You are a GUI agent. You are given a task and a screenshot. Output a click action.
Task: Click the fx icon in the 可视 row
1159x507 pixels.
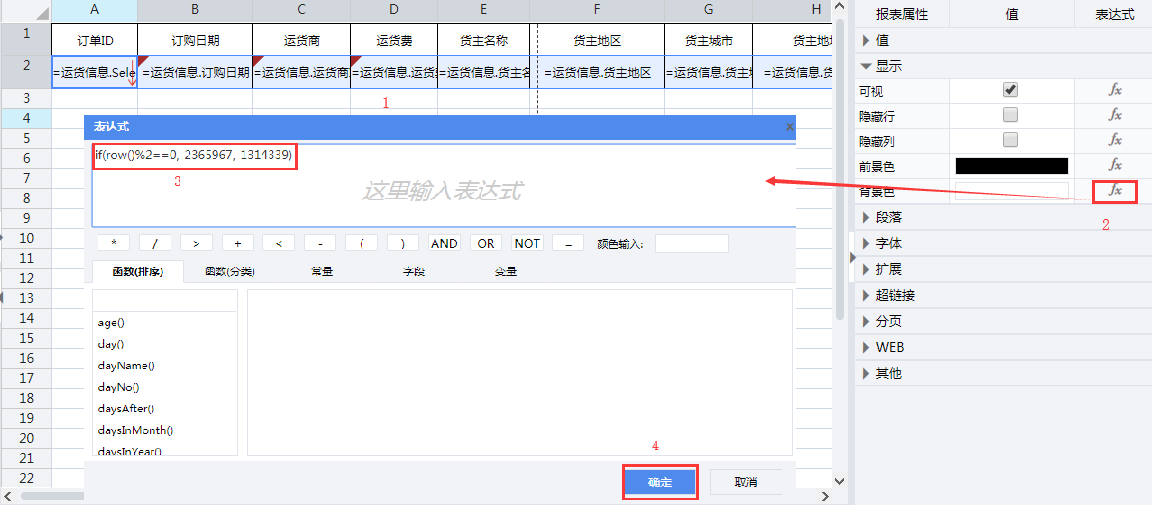[1115, 90]
